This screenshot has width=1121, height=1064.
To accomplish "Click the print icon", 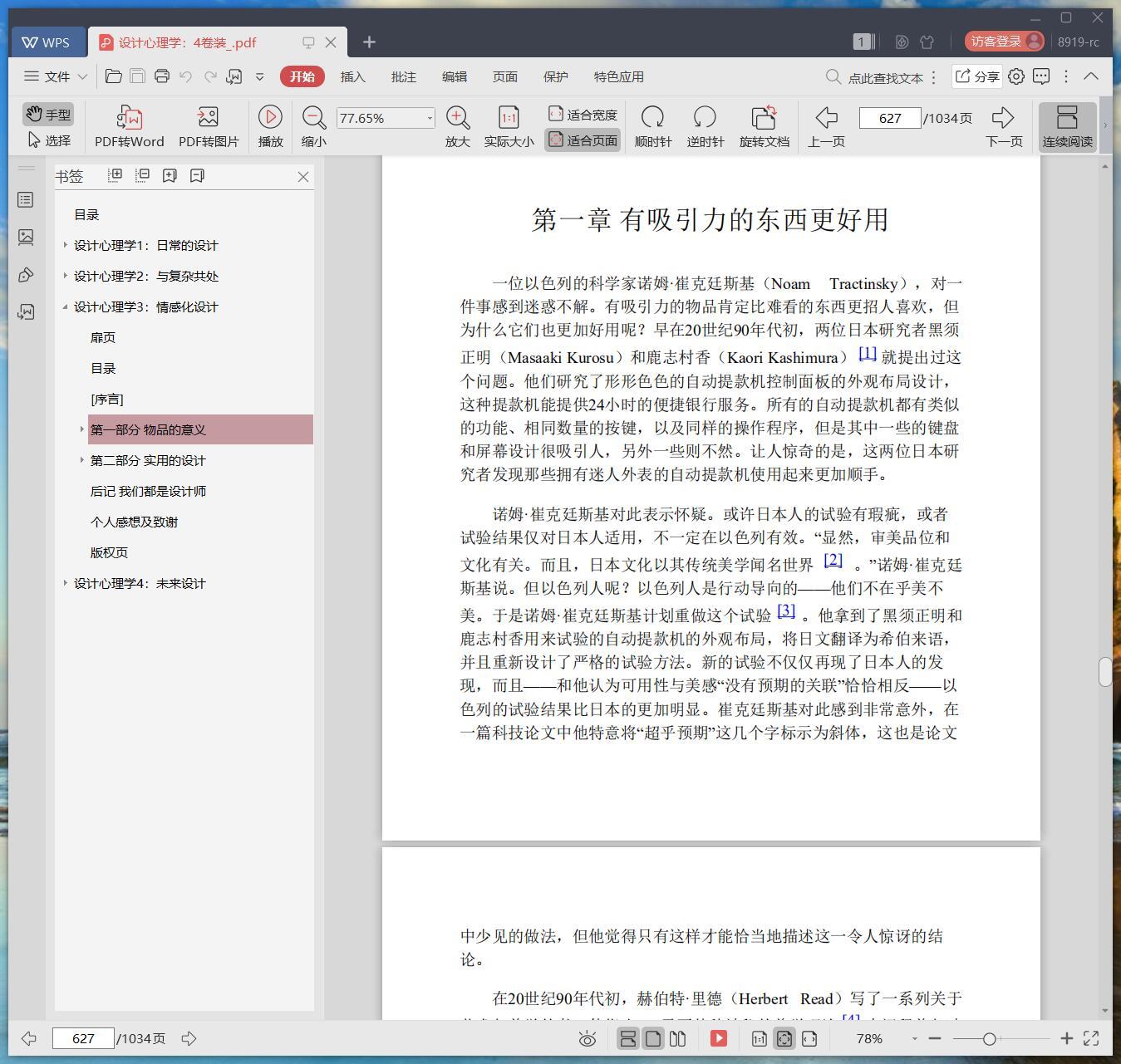I will coord(162,76).
